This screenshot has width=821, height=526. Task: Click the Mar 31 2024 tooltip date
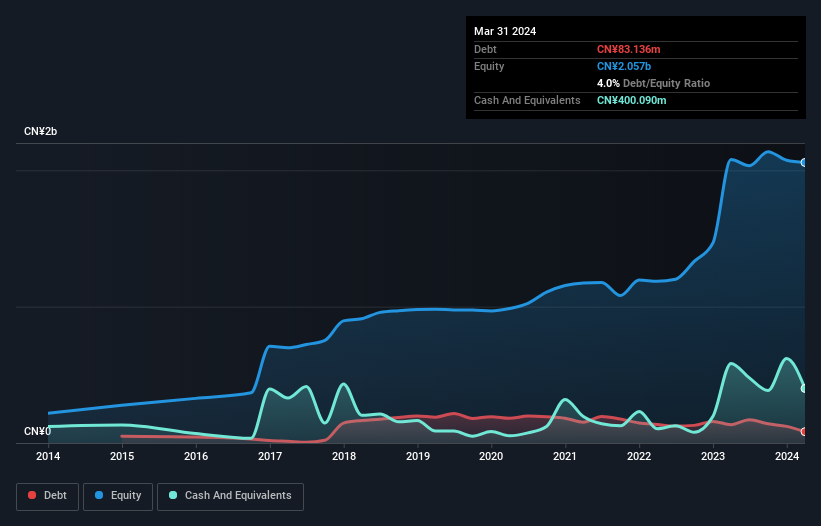click(505, 31)
